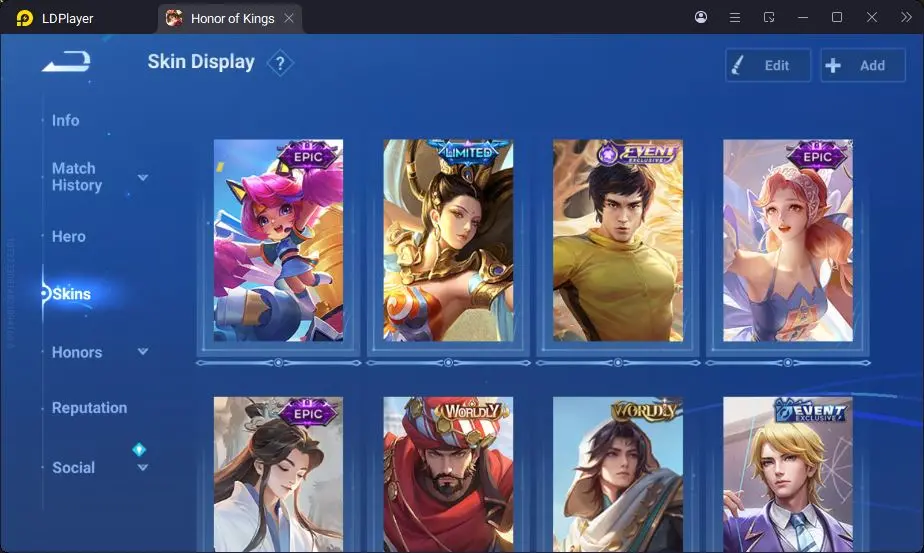Click the LIMITED badge on golden armor skin

pyautogui.click(x=468, y=152)
